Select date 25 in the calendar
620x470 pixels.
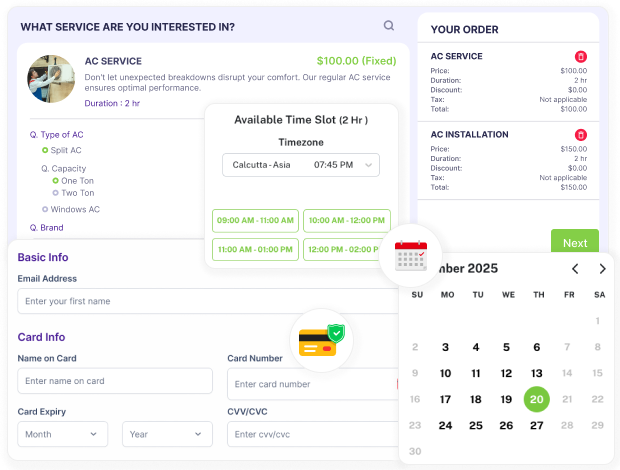tap(476, 425)
